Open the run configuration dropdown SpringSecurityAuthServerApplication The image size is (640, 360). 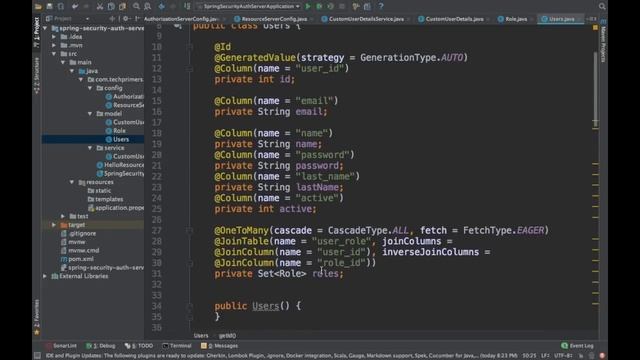tap(248, 6)
